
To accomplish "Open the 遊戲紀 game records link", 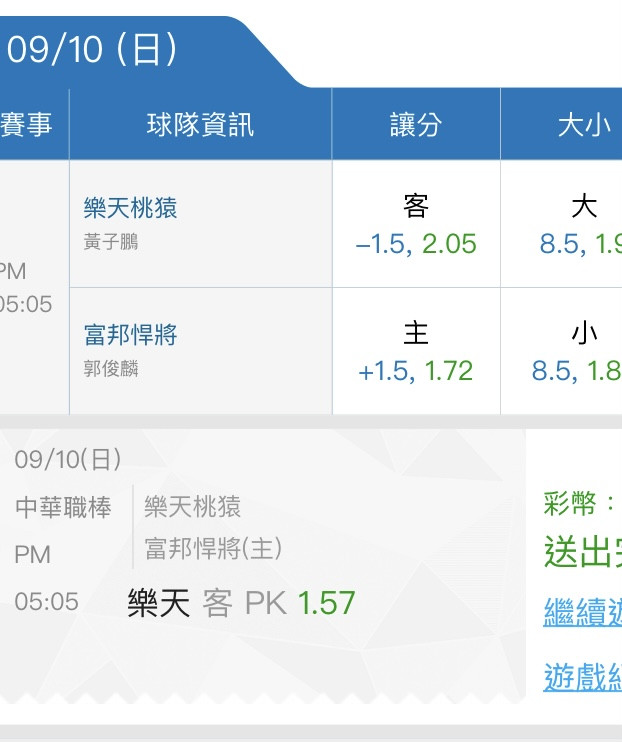I will tap(582, 677).
